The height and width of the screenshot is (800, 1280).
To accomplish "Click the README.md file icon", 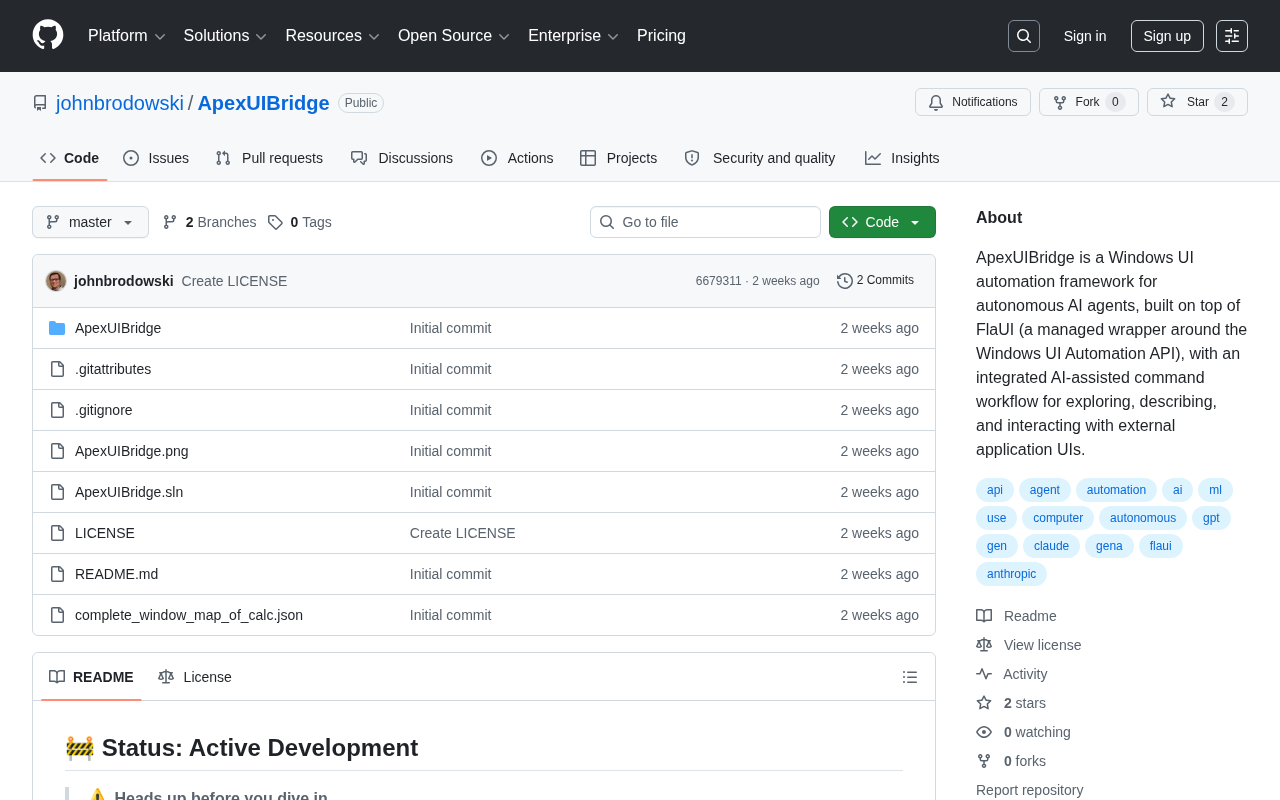I will pyautogui.click(x=57, y=574).
